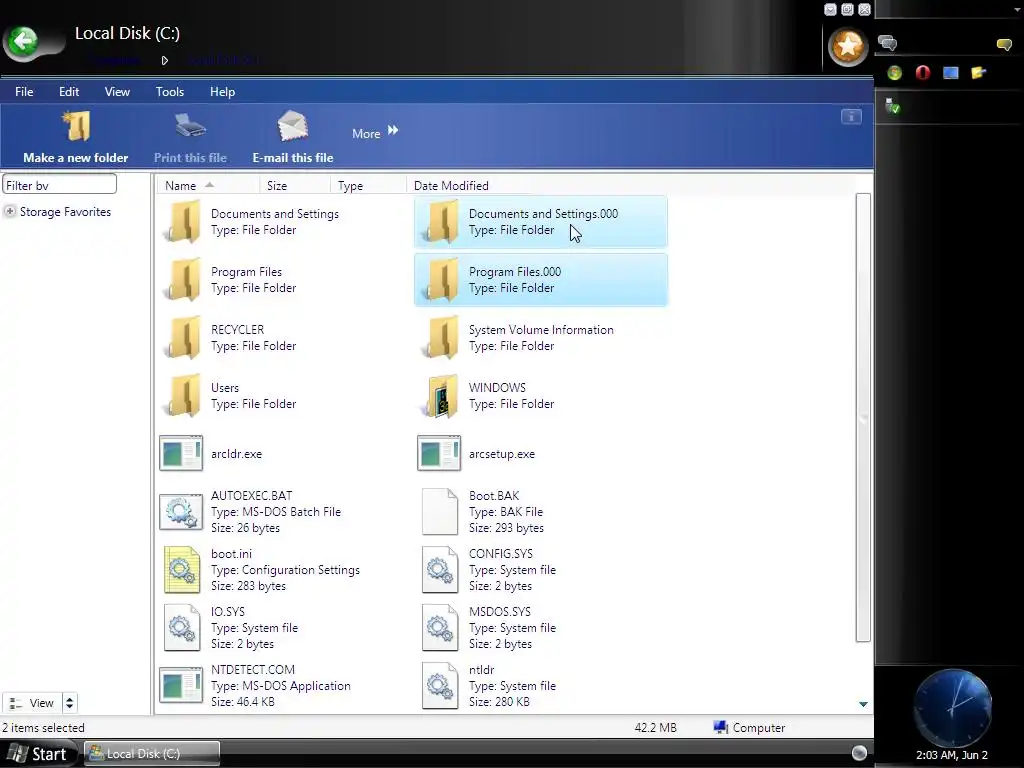Launch the green Windows orb sidebar icon
This screenshot has width=1024, height=768.
point(894,72)
